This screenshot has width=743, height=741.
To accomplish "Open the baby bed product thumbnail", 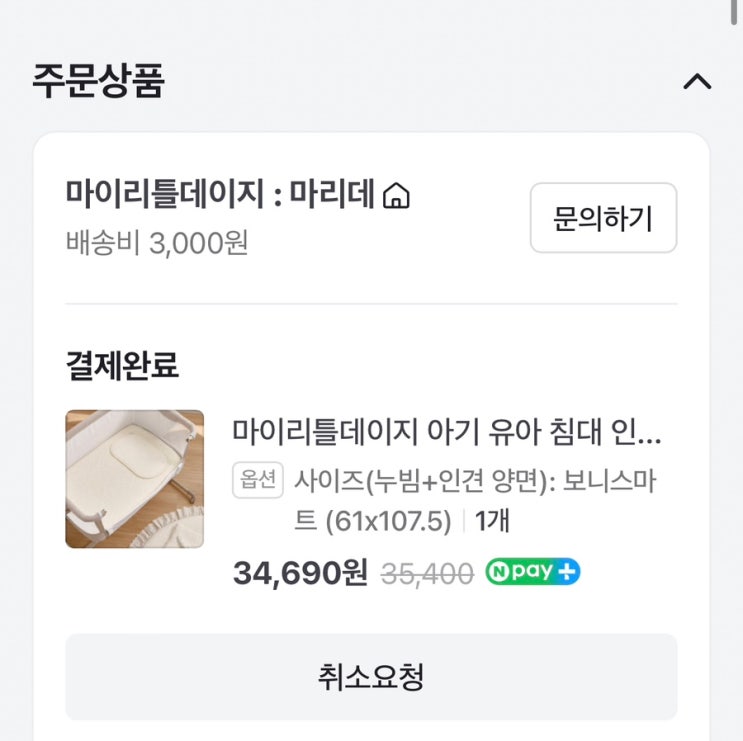I will pos(135,479).
